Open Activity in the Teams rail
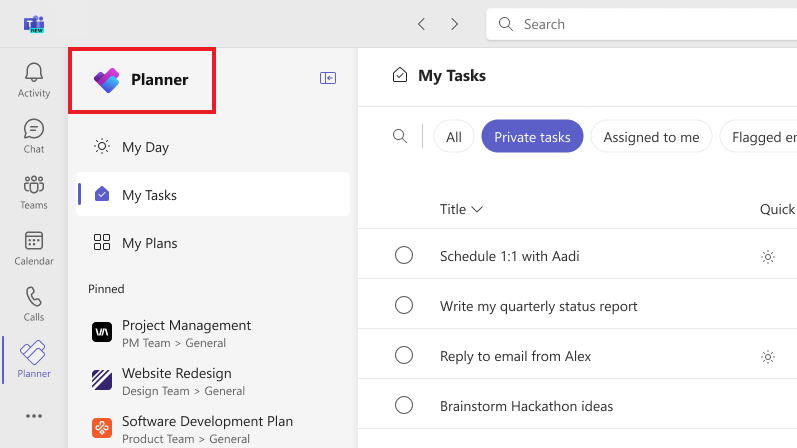The height and width of the screenshot is (448, 797). (x=34, y=80)
